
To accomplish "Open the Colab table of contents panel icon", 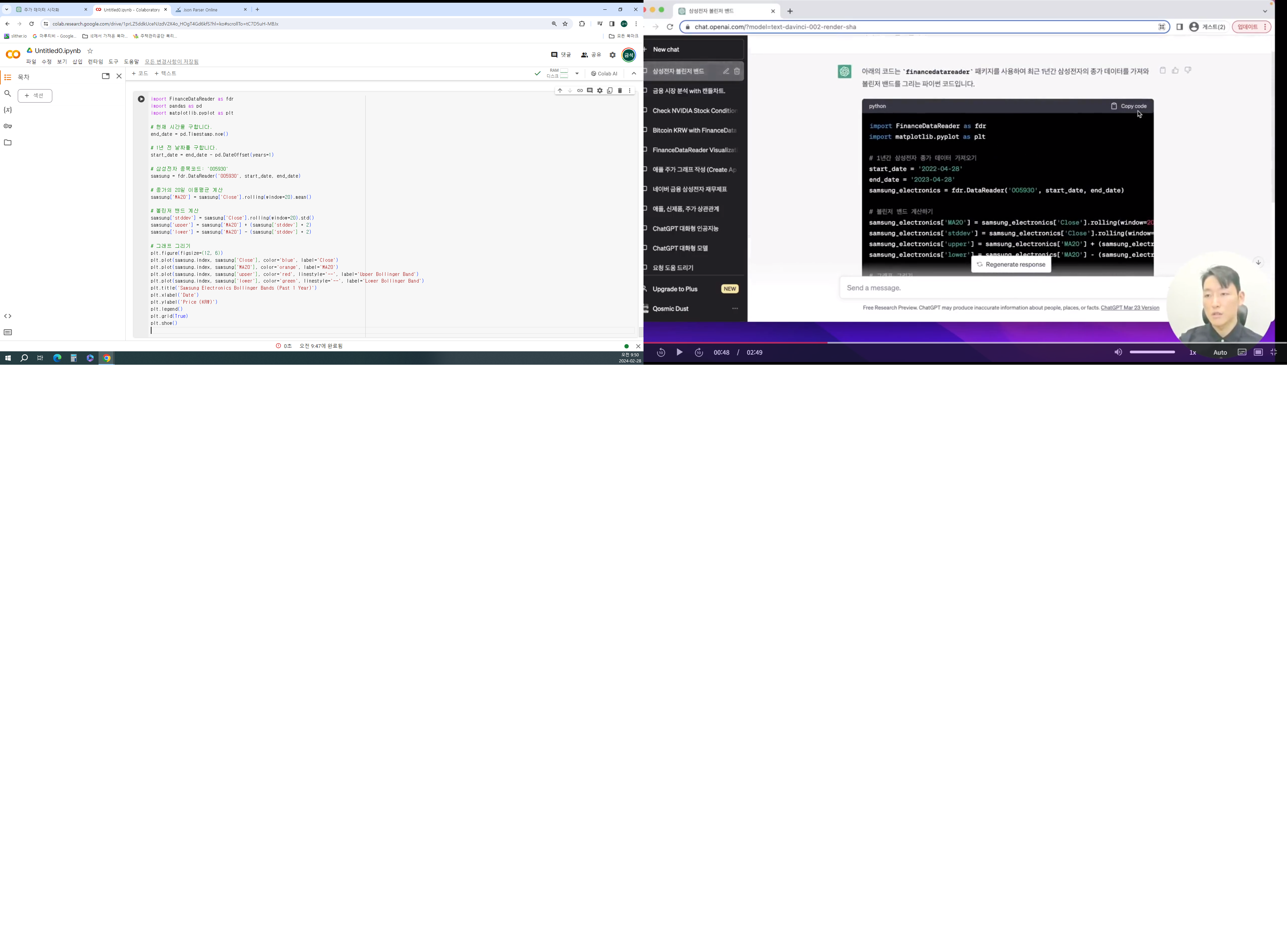I will (x=8, y=77).
